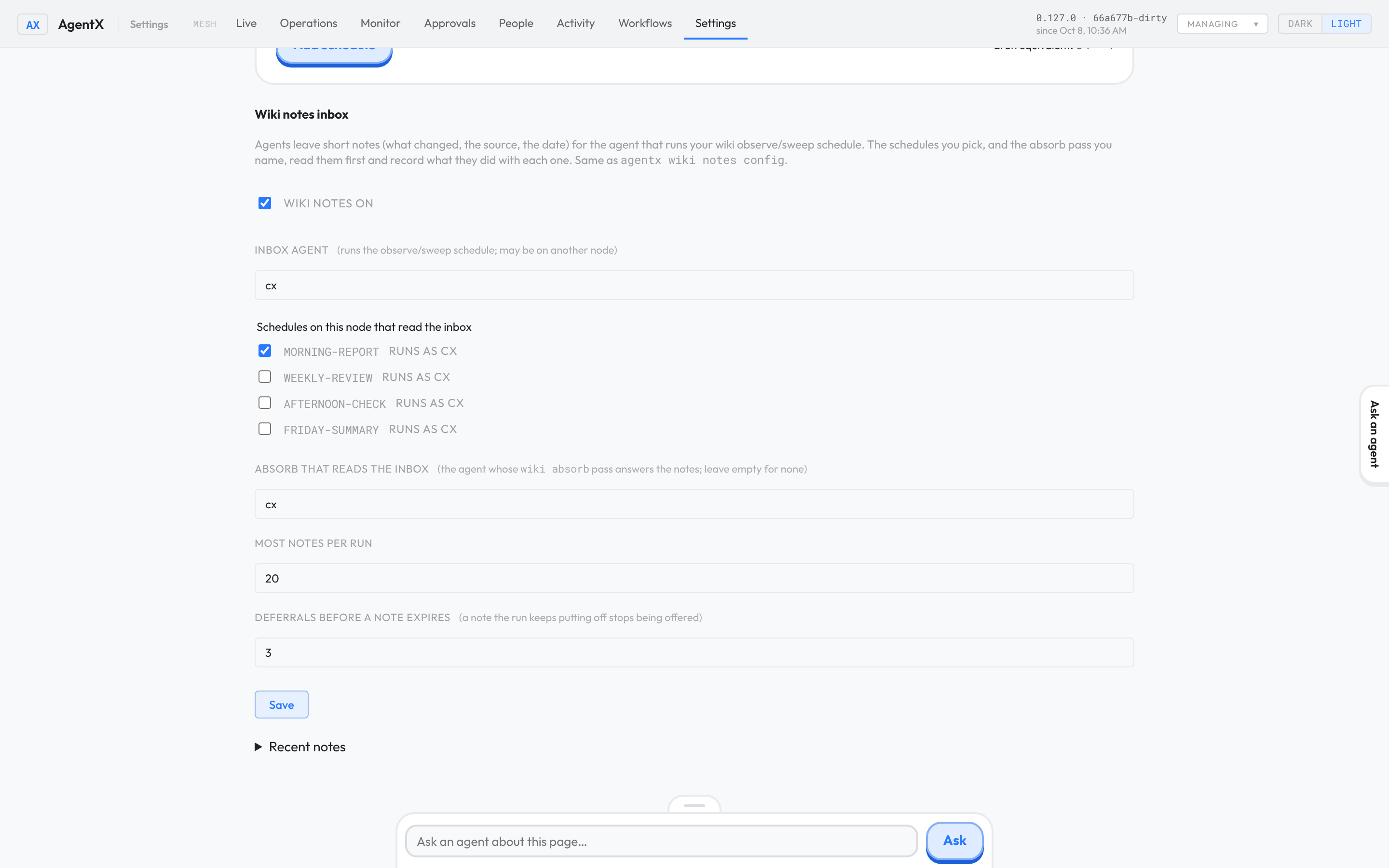Click the Absorb That Reads The Inbox field
Screen dimensions: 1389x868
tap(694, 504)
